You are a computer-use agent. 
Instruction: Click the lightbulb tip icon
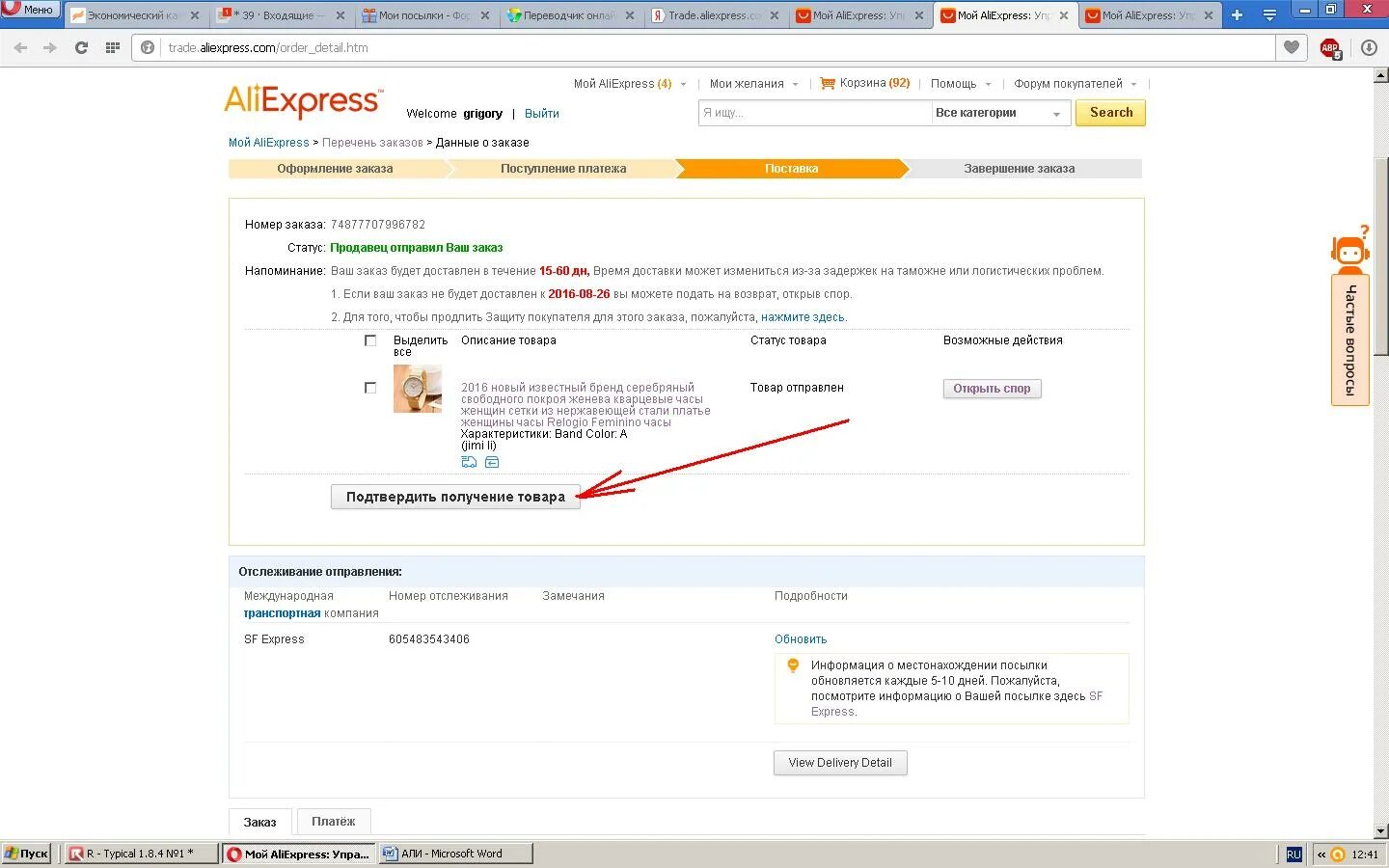(793, 665)
